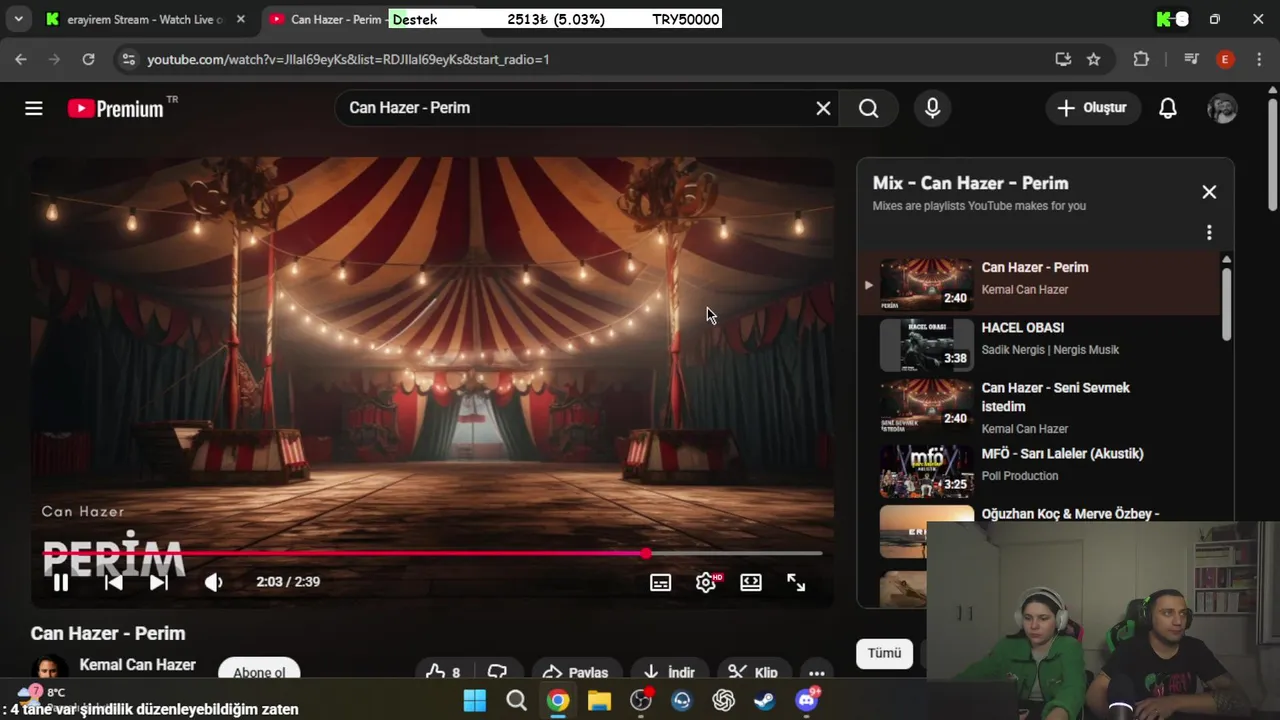Enter full screen video mode
Viewport: 1280px width, 720px height.
[x=796, y=582]
